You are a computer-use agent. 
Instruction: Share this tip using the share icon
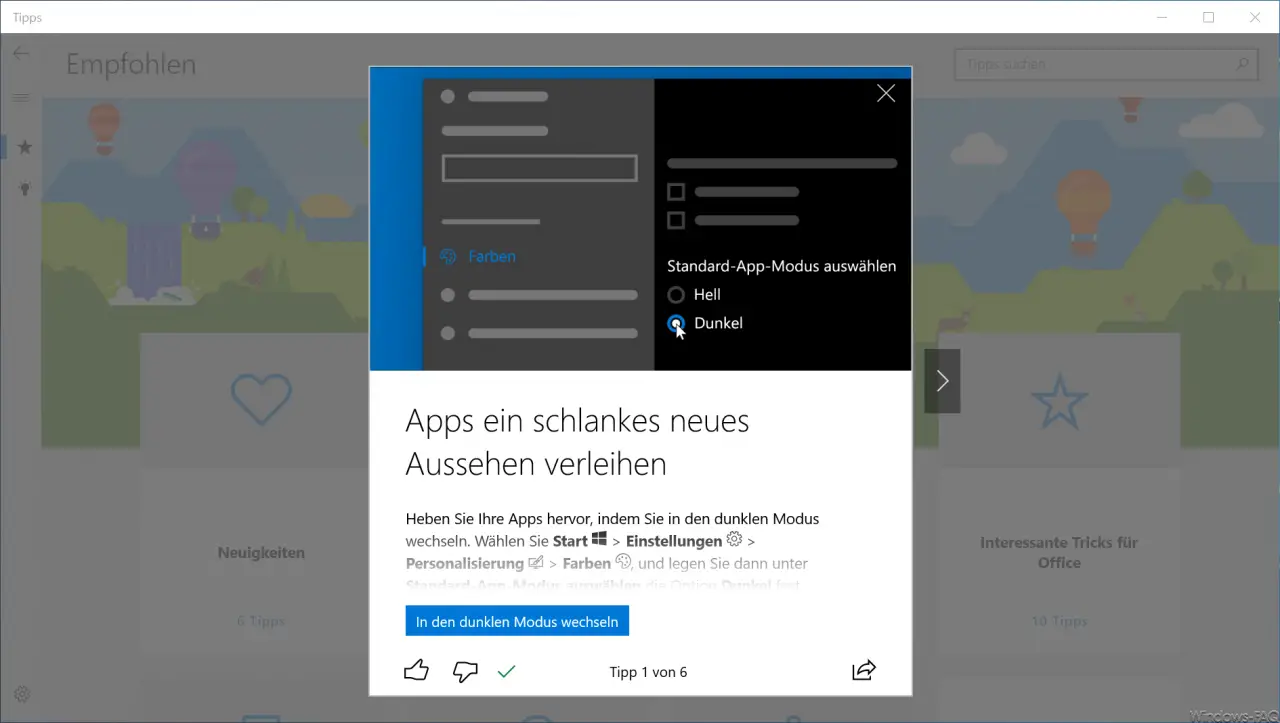864,670
